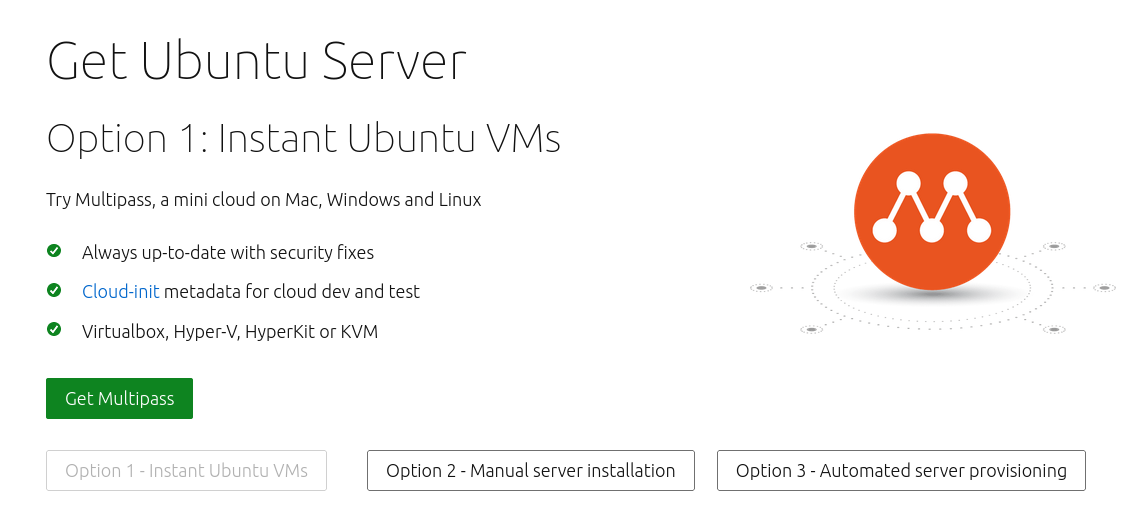Click the Virtualbox, Hyper-V, HyperKit or KVM text
The width and height of the screenshot is (1142, 512).
click(x=230, y=332)
